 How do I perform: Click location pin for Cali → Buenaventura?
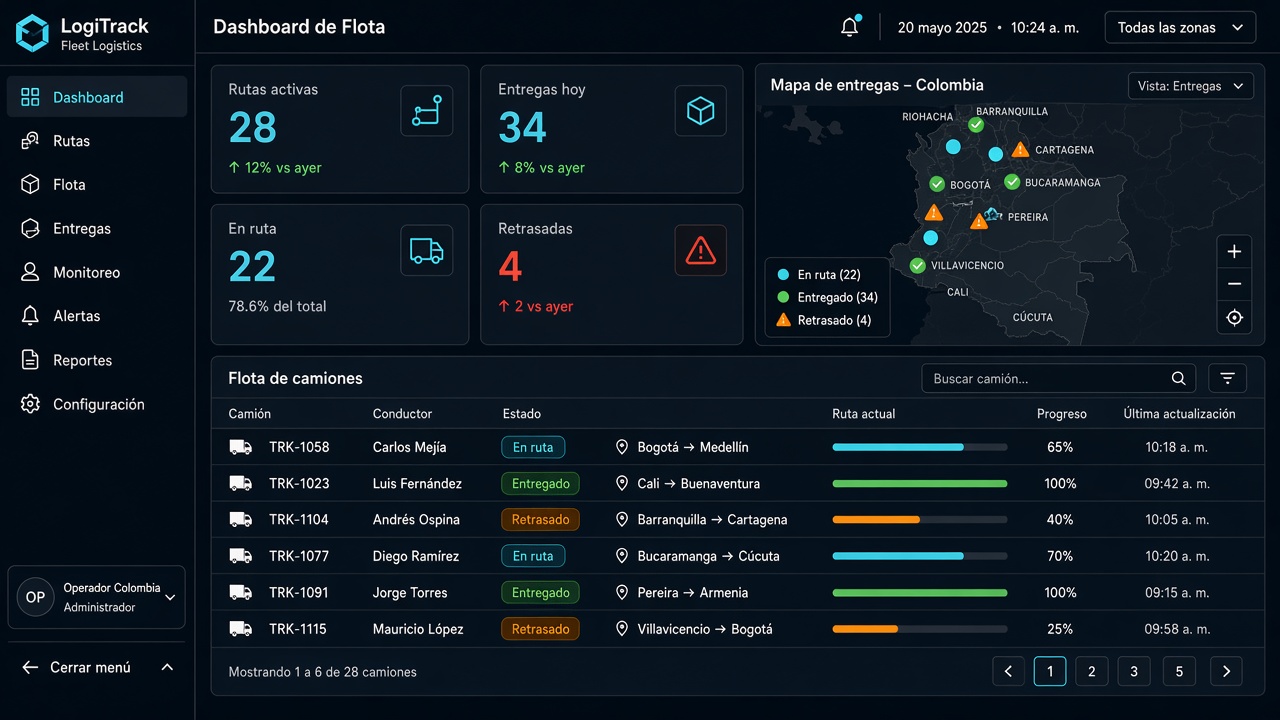pyautogui.click(x=622, y=483)
